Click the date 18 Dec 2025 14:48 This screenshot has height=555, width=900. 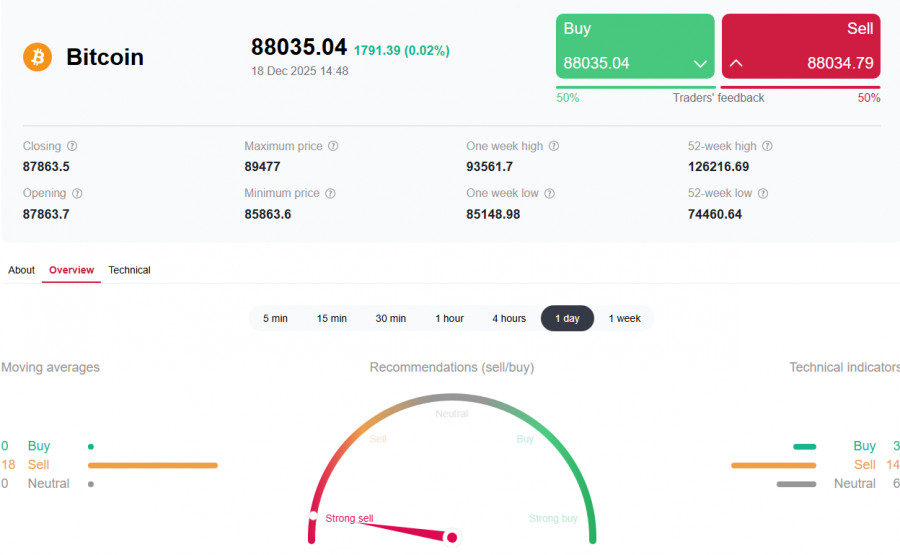click(300, 71)
